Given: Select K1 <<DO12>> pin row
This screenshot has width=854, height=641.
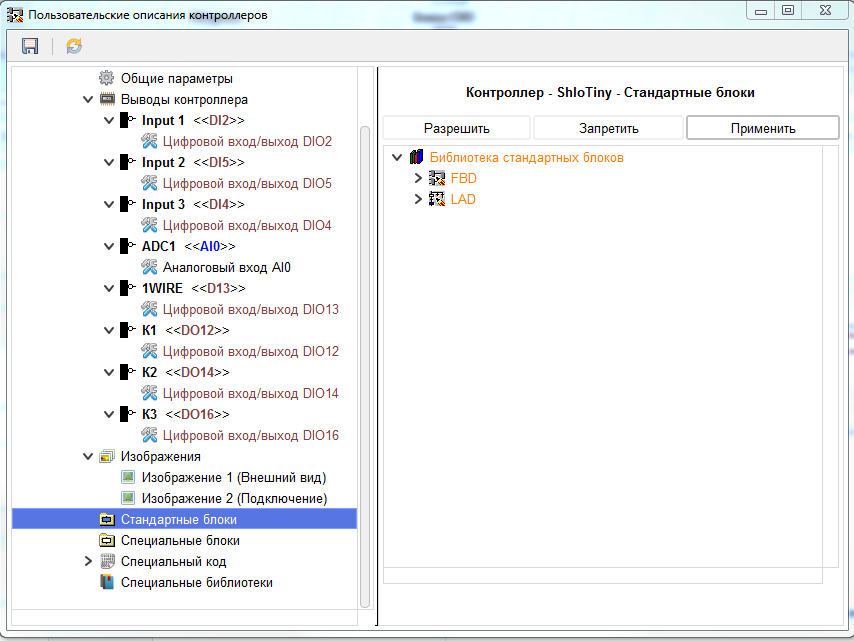Looking at the screenshot, I should [x=186, y=330].
